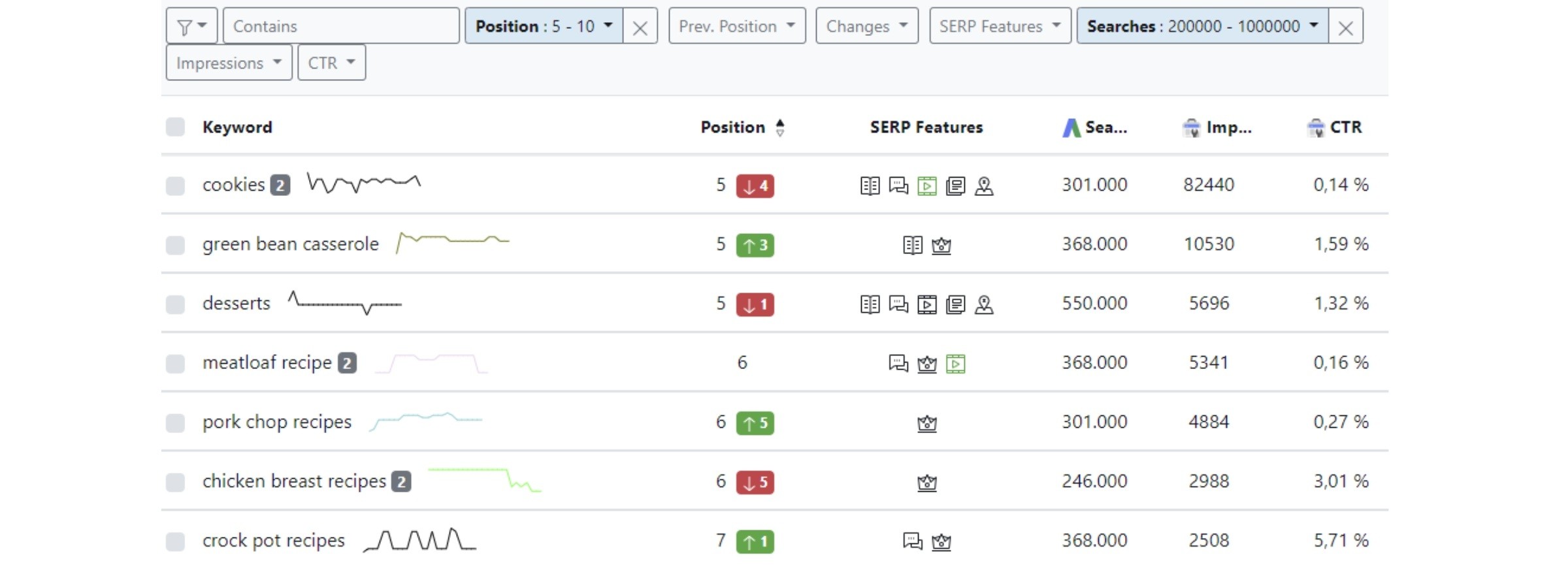Click the 246.000 searches value
The width and height of the screenshot is (1568, 578).
pyautogui.click(x=1094, y=481)
